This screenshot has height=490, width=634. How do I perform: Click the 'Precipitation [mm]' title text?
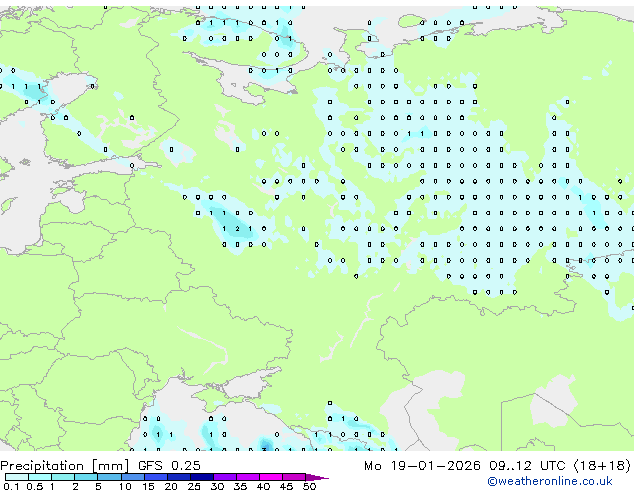pyautogui.click(x=65, y=466)
